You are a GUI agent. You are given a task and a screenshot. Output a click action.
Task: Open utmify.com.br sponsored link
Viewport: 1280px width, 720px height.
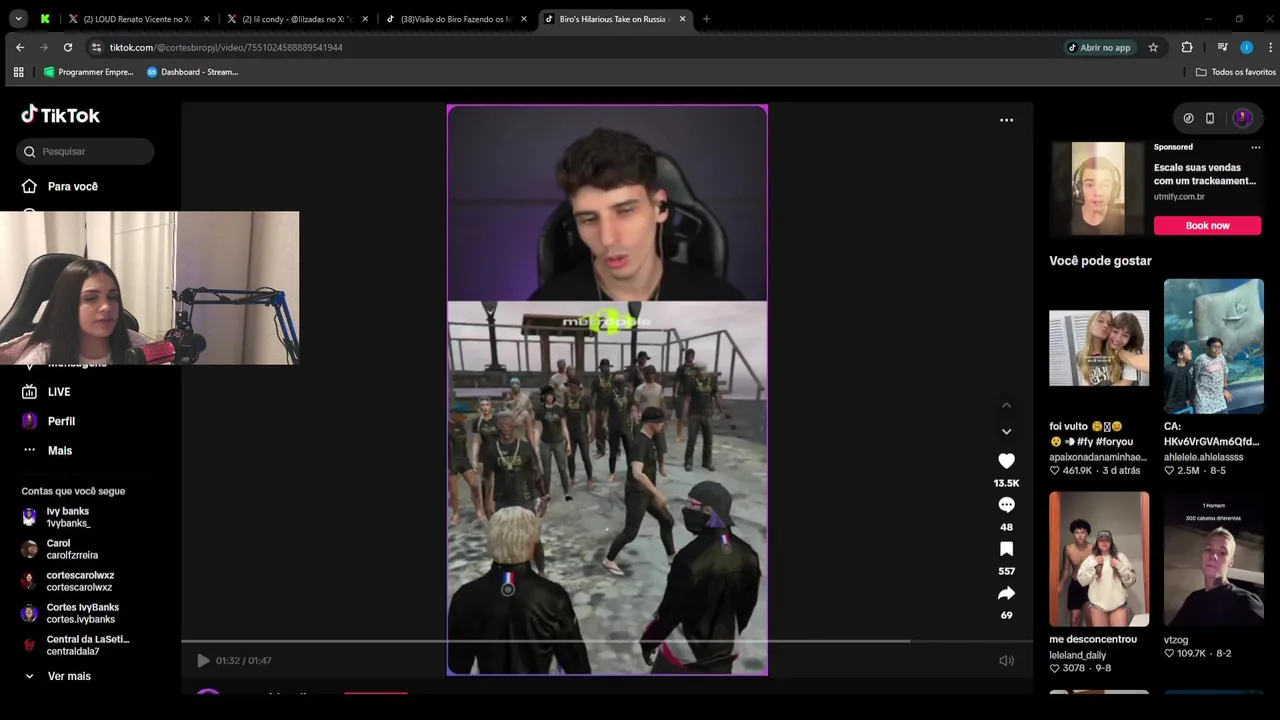point(1179,196)
